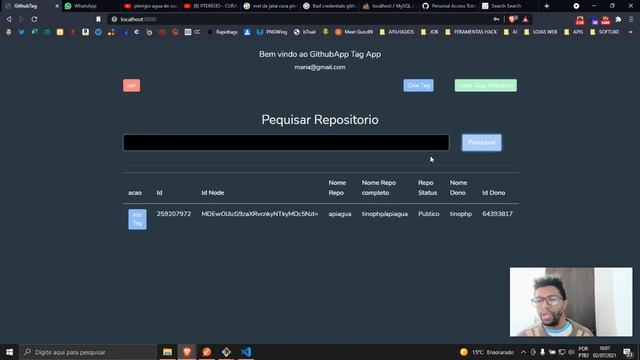Open the Windows notification center icon
Viewport: 640px width, 360px height.
click(627, 352)
